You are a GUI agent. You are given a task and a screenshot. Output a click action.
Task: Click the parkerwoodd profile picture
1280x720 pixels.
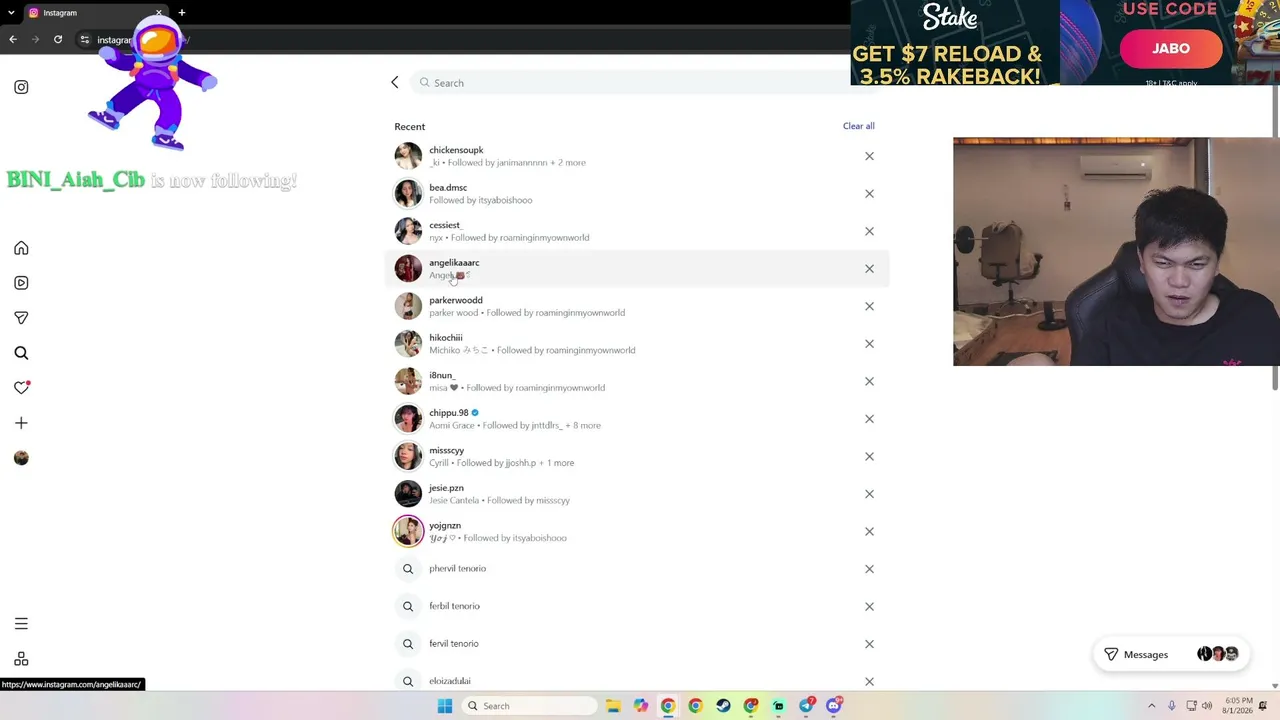click(408, 306)
